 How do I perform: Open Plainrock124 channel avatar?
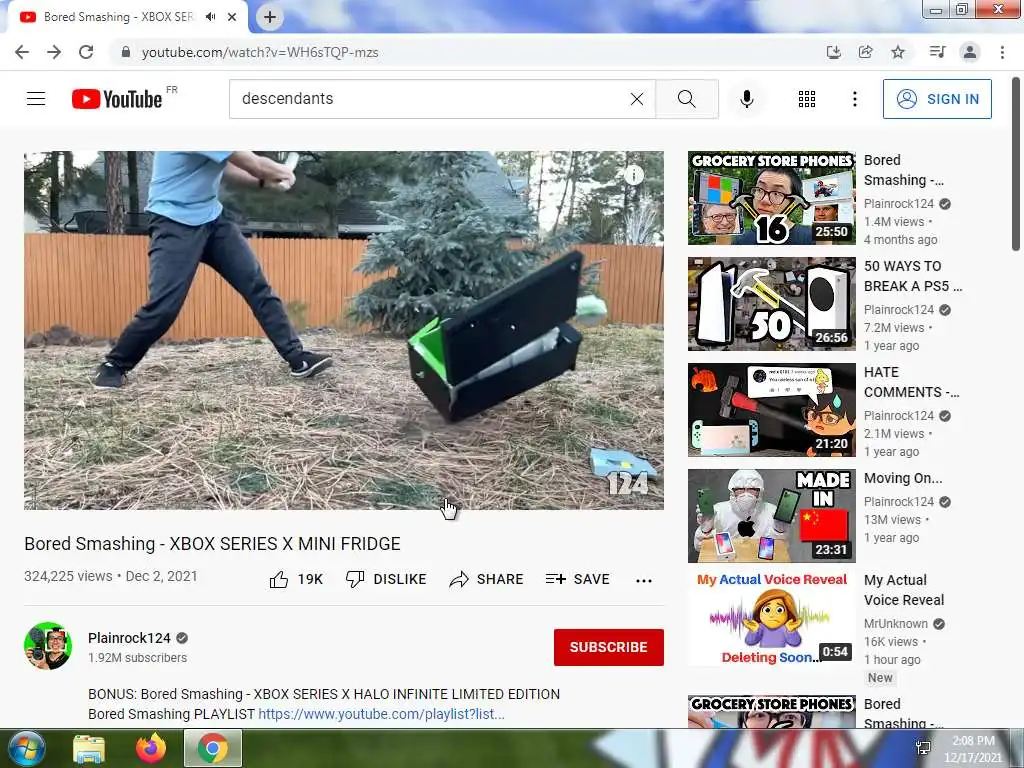(x=48, y=646)
